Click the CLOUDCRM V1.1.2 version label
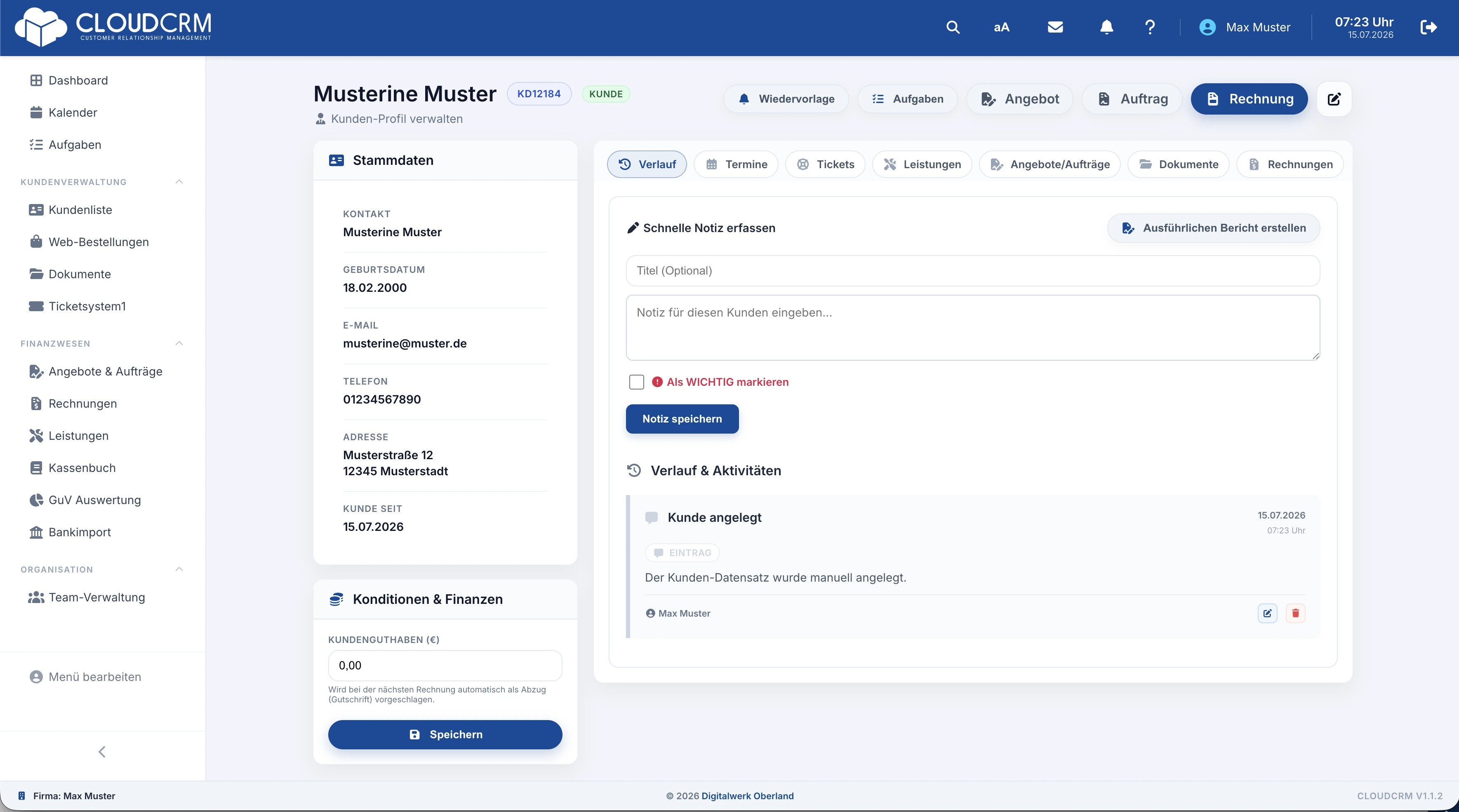The height and width of the screenshot is (812, 1459). coord(1400,796)
